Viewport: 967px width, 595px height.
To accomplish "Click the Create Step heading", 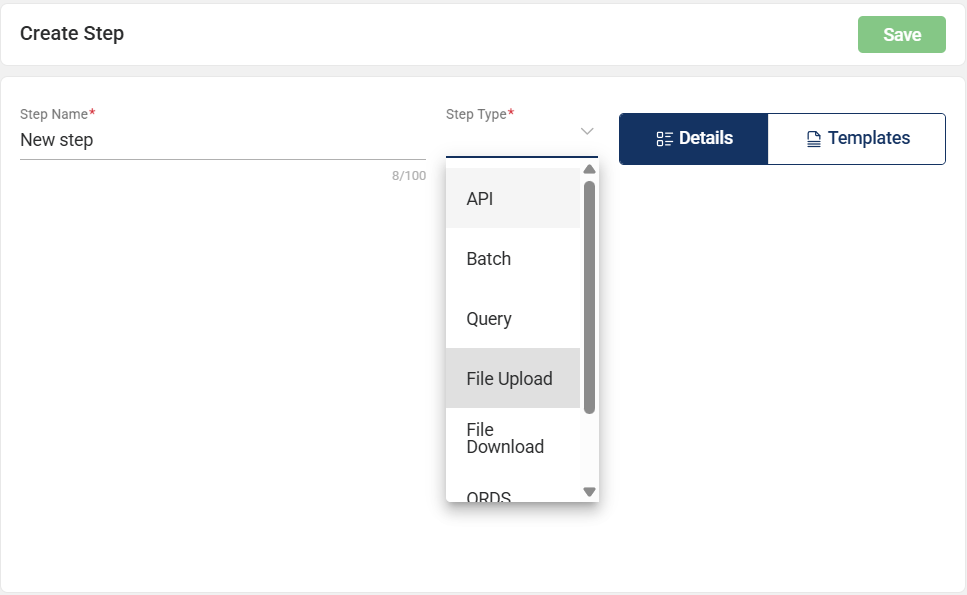I will click(x=72, y=34).
